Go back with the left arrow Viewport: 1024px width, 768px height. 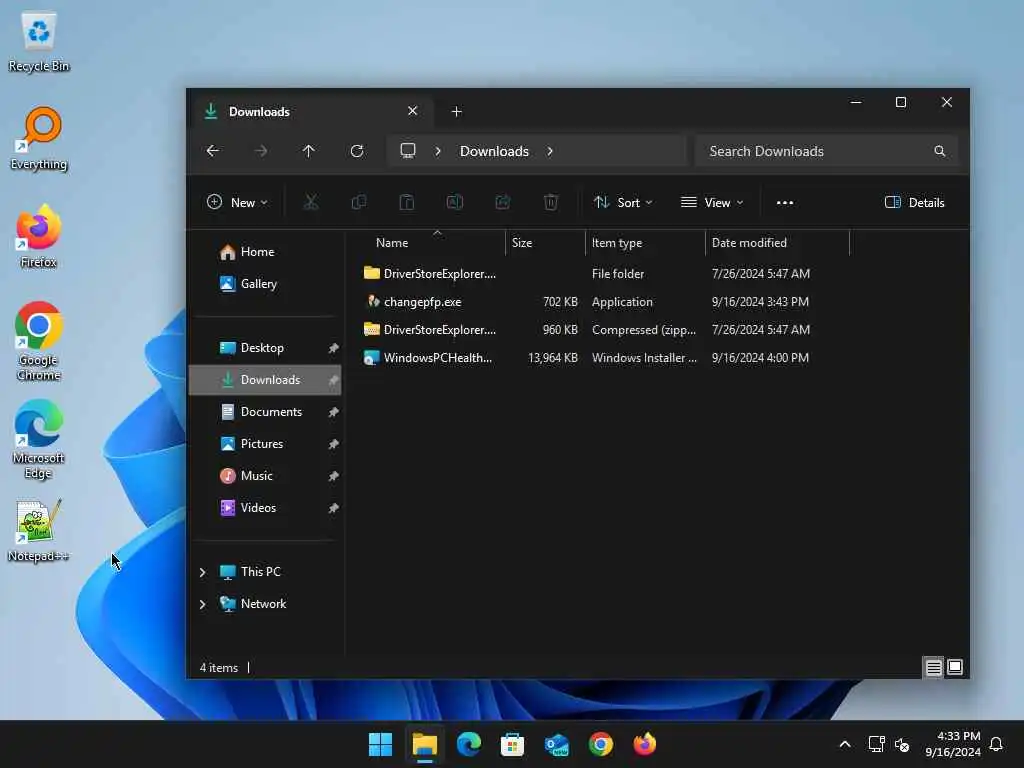(x=213, y=151)
